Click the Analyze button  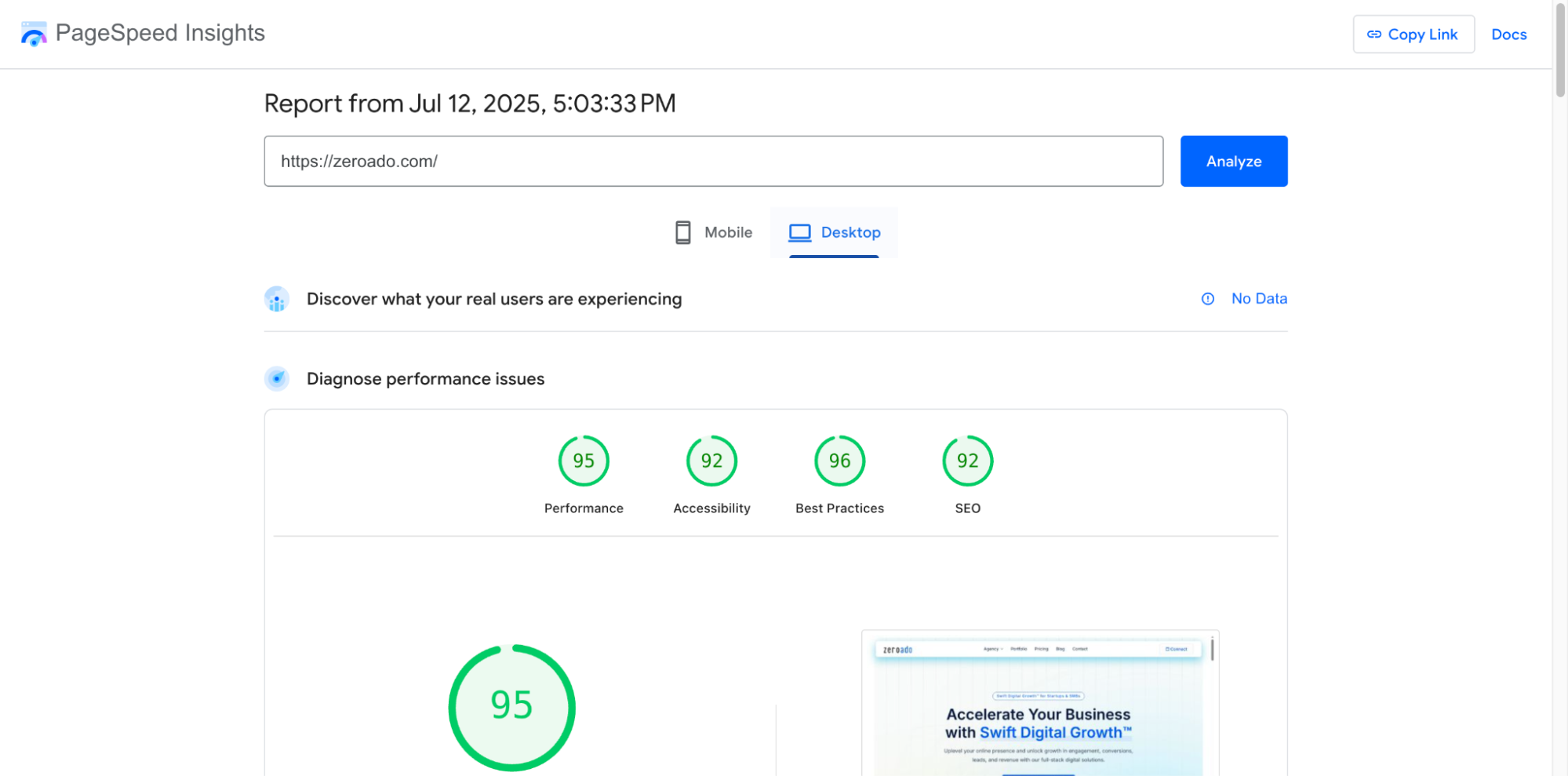tap(1233, 161)
